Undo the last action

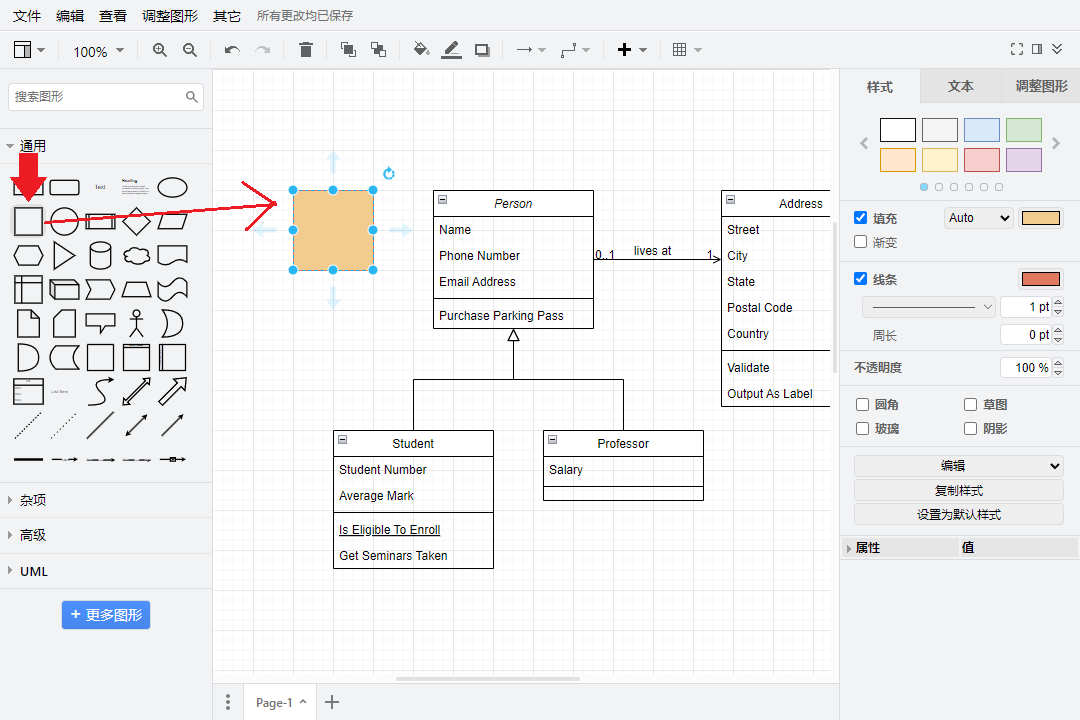(x=232, y=50)
